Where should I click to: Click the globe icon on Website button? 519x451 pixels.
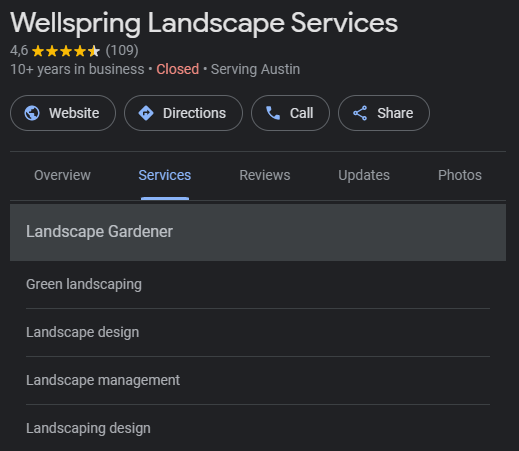(x=32, y=113)
